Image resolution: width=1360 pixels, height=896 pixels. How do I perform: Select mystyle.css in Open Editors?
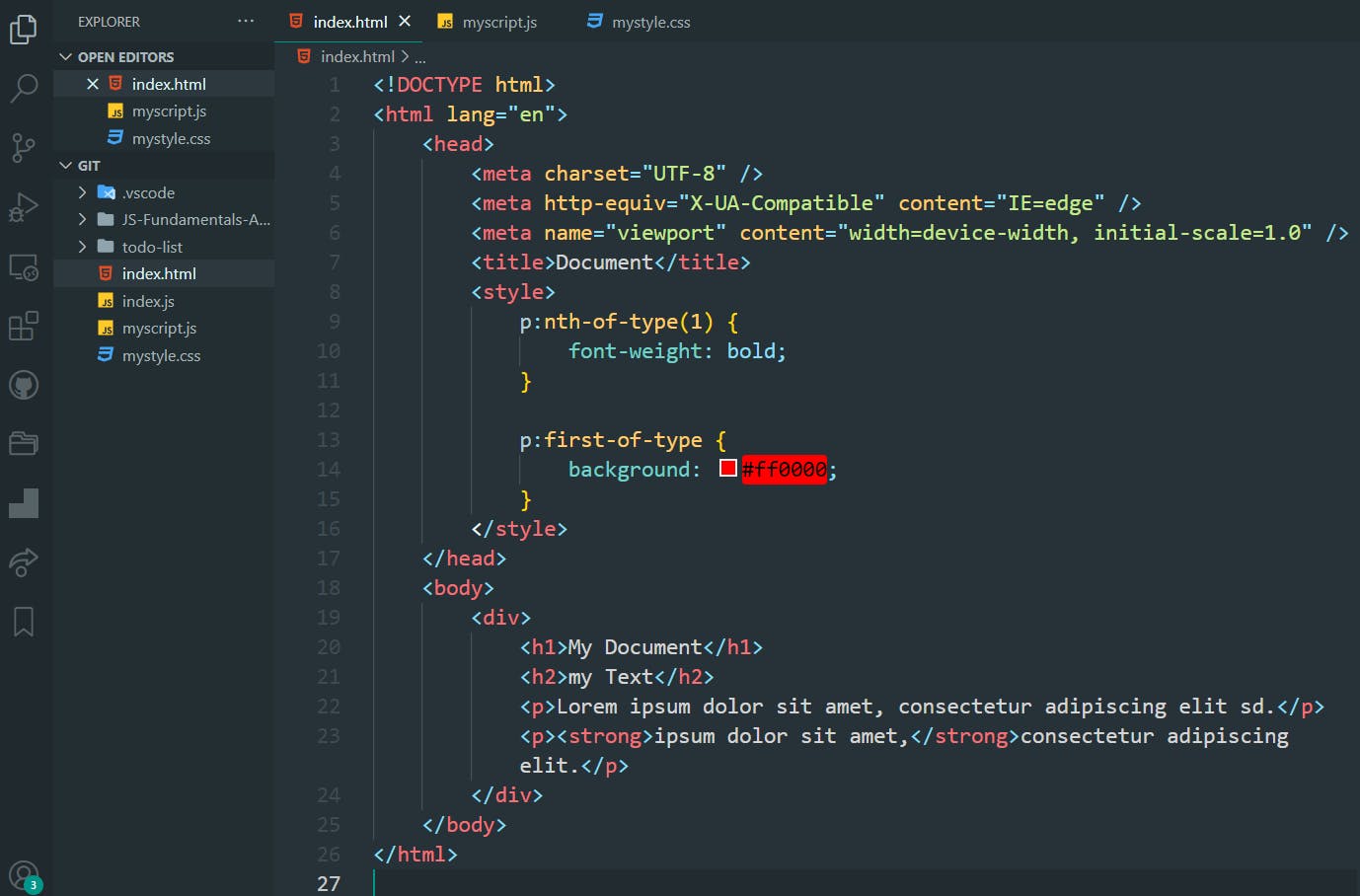[164, 138]
